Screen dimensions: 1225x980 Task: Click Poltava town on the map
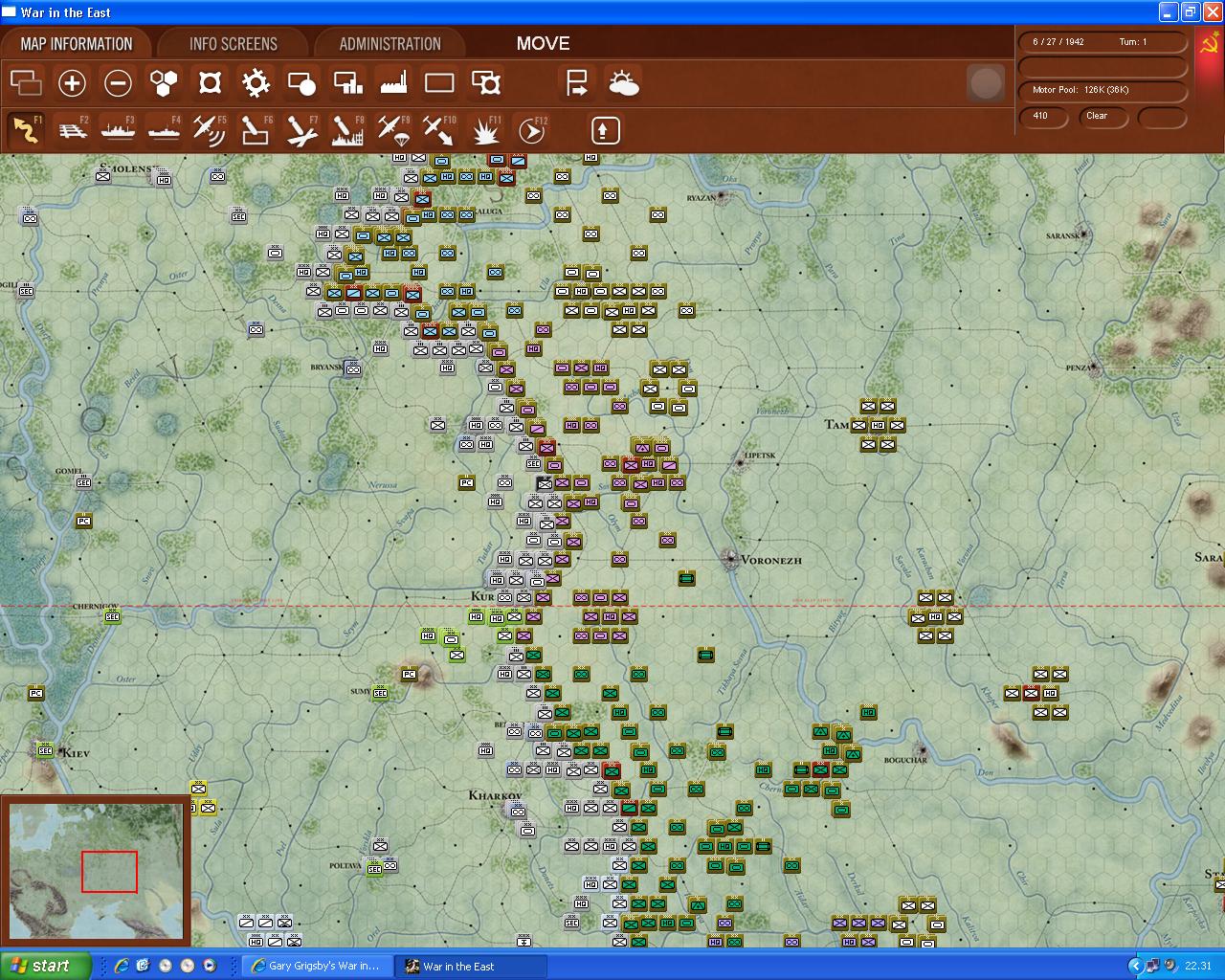(345, 865)
